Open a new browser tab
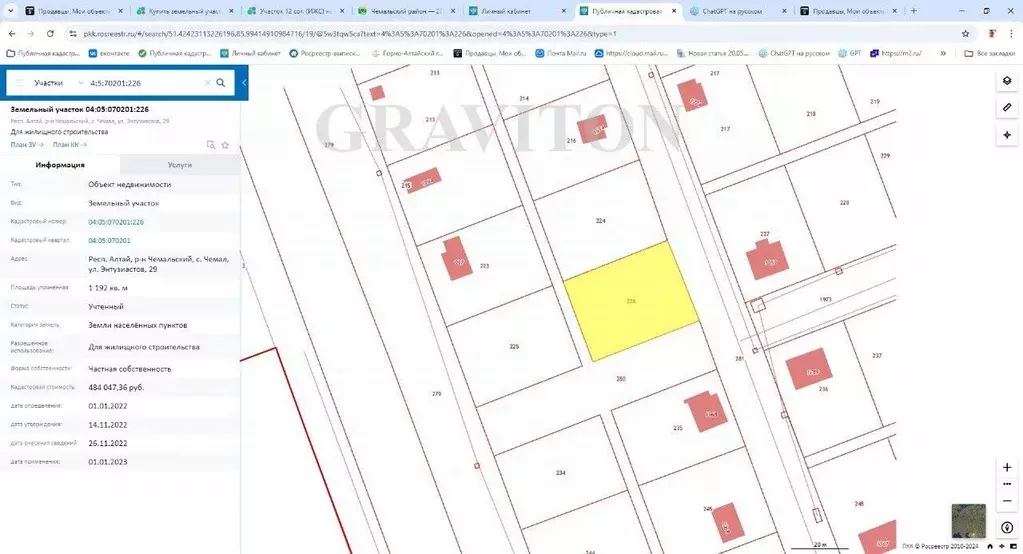 pyautogui.click(x=913, y=11)
